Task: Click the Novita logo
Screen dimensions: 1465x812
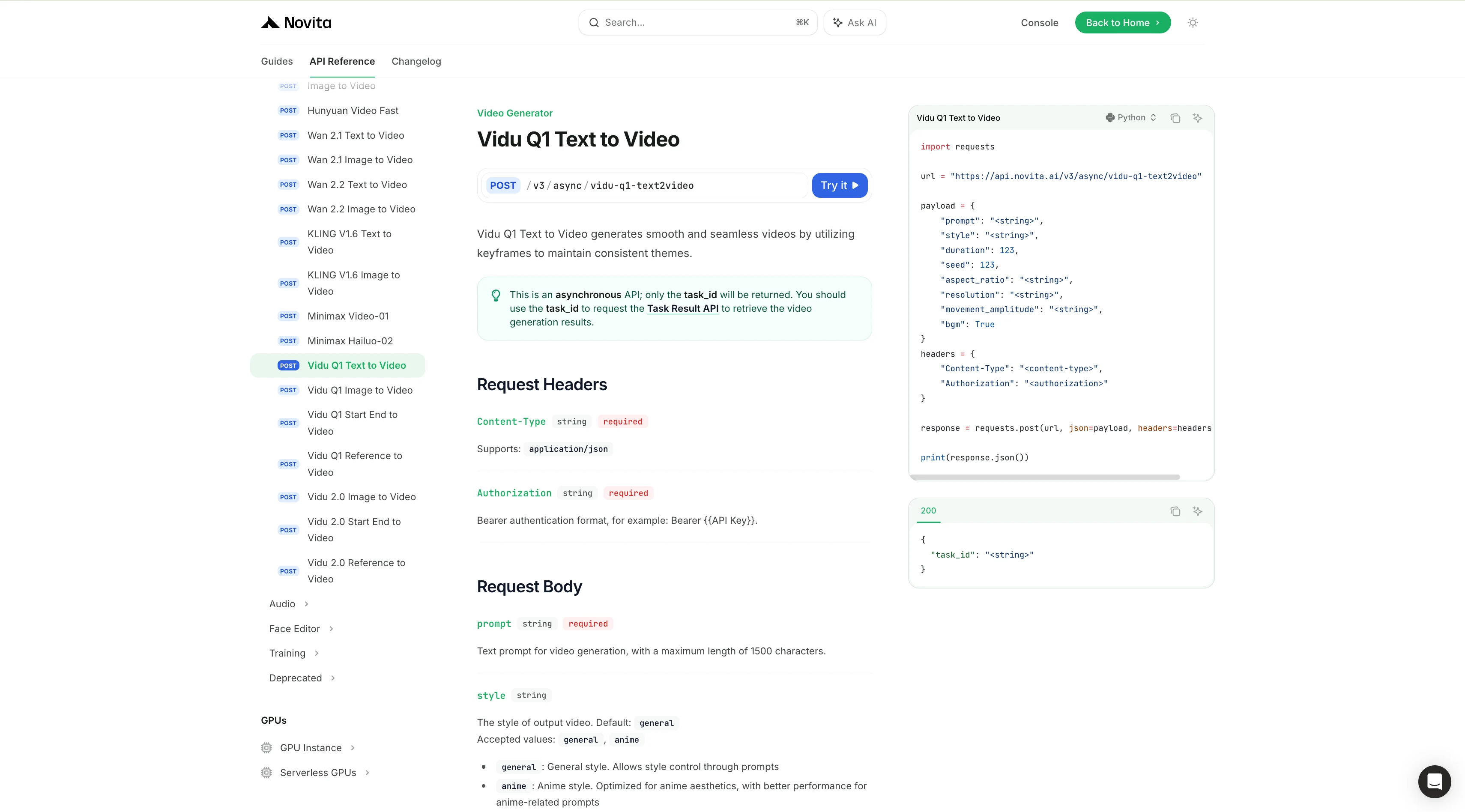Action: (296, 23)
